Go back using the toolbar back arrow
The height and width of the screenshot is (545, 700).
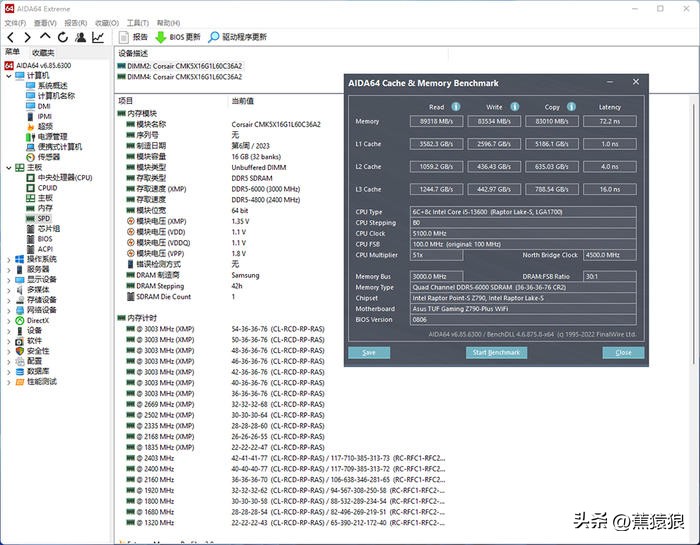pyautogui.click(x=11, y=37)
